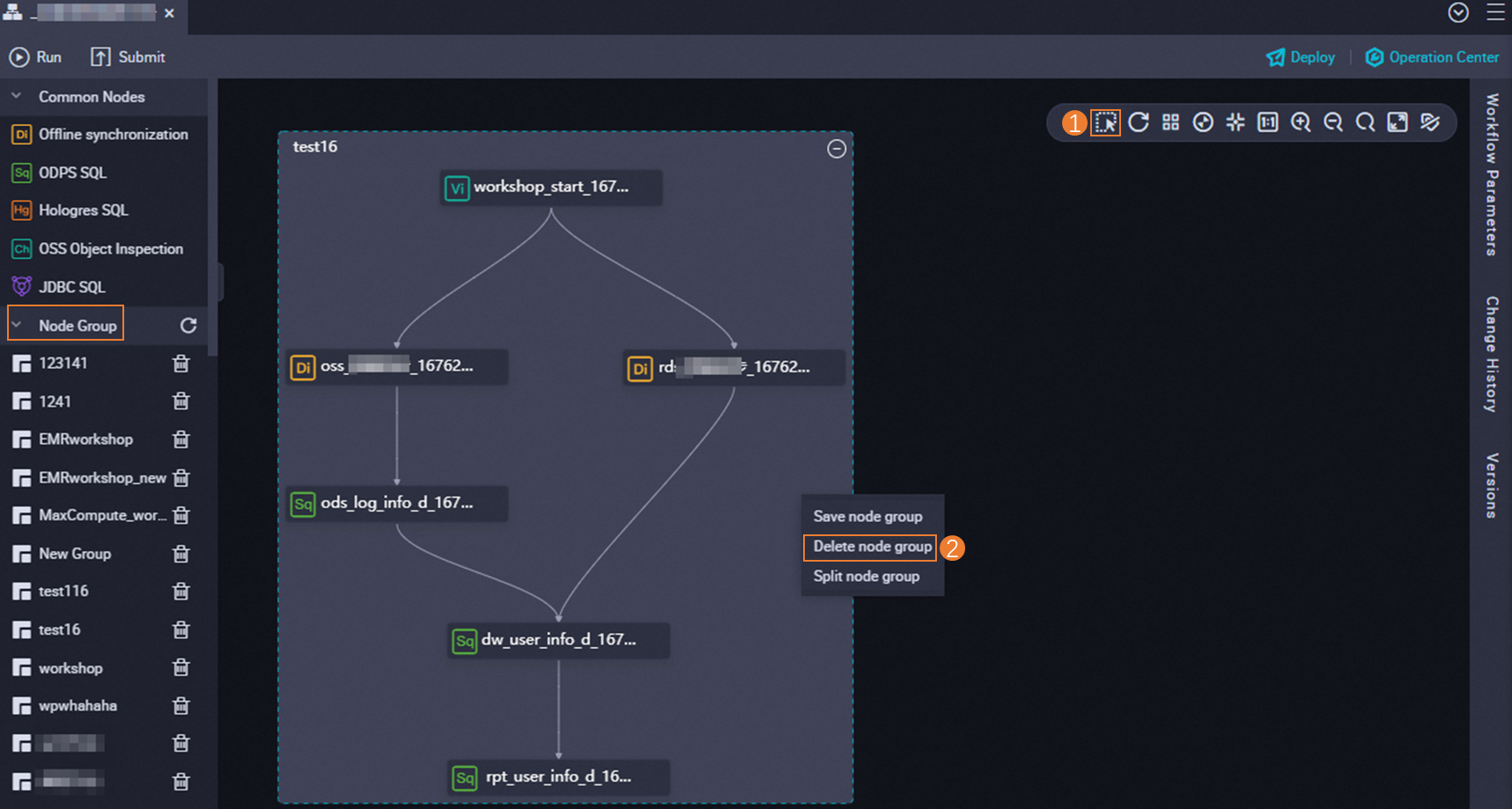Click trash icon next to 1241
The width and height of the screenshot is (1512, 809).
pos(181,401)
